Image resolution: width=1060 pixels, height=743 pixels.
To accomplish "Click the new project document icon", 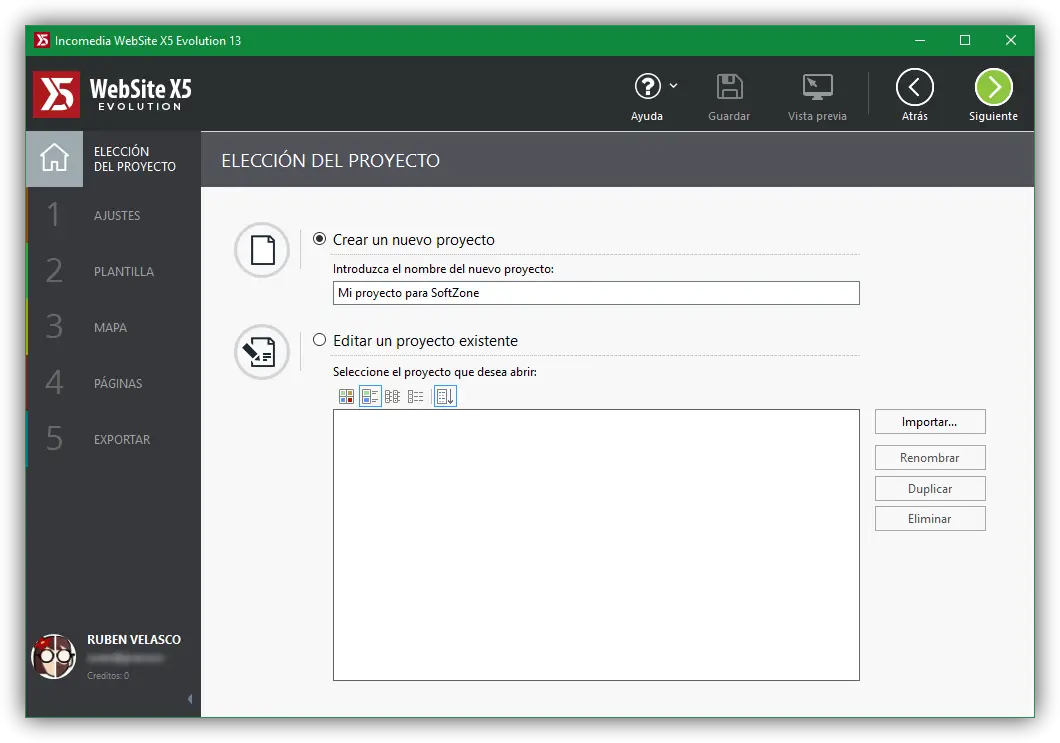I will point(262,250).
